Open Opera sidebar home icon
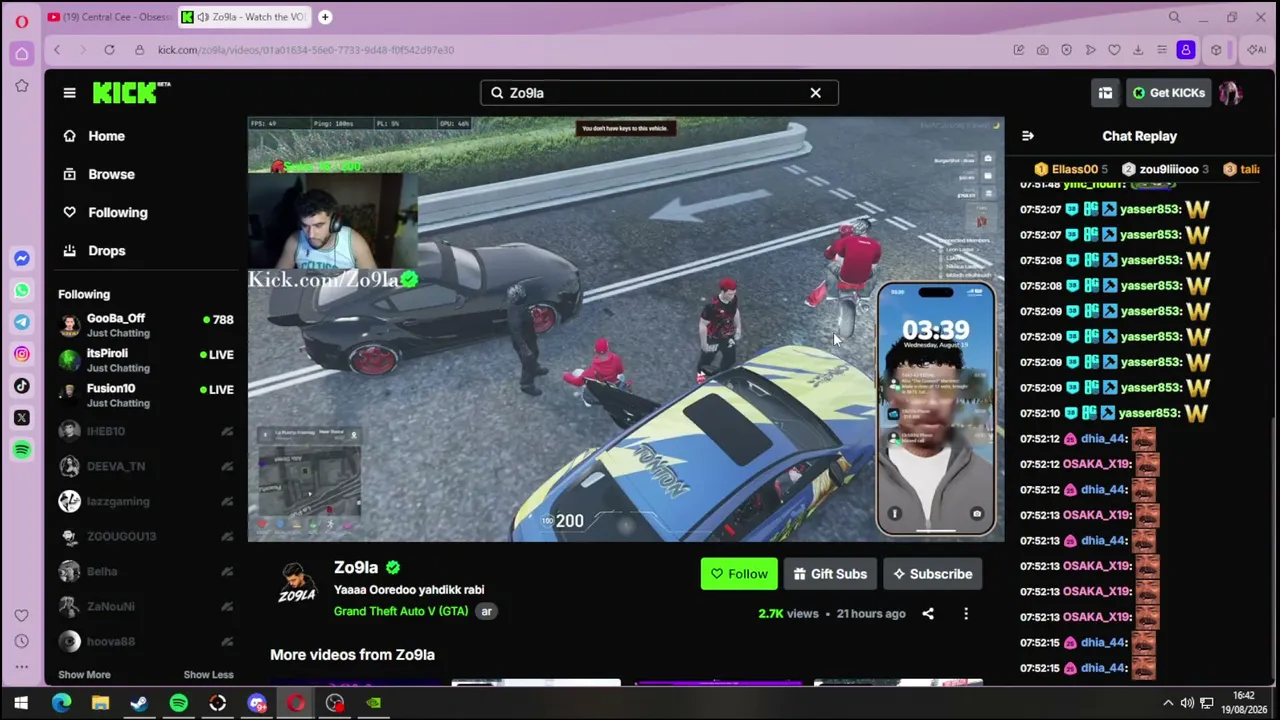Image resolution: width=1280 pixels, height=720 pixels. click(x=21, y=54)
